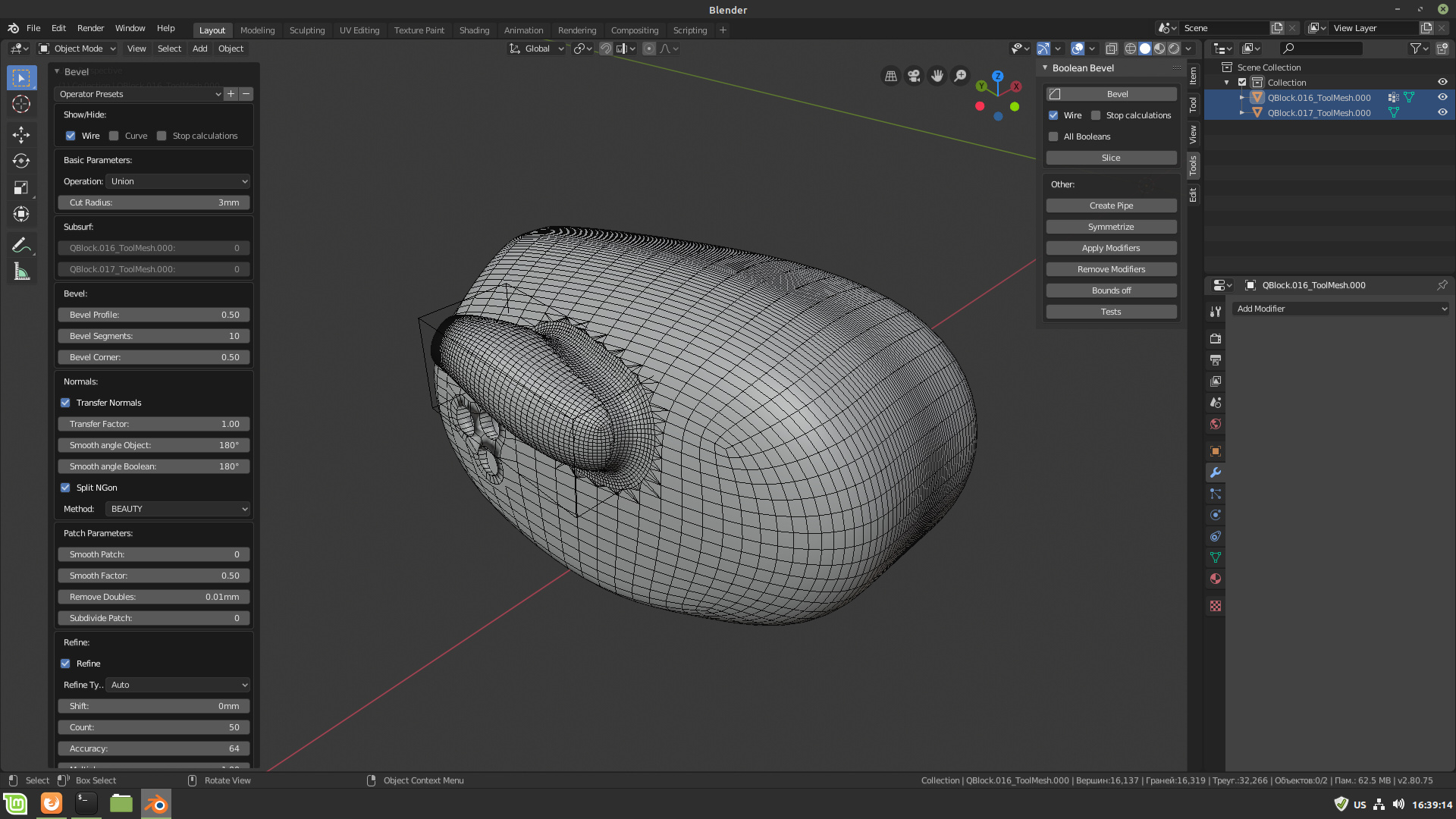Click the Remove Modifiers button
Image resolution: width=1456 pixels, height=819 pixels.
click(x=1111, y=269)
